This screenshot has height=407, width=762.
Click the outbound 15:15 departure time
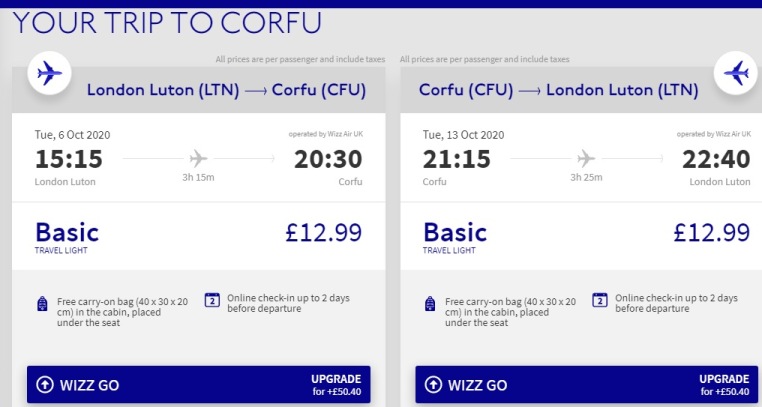click(x=69, y=158)
